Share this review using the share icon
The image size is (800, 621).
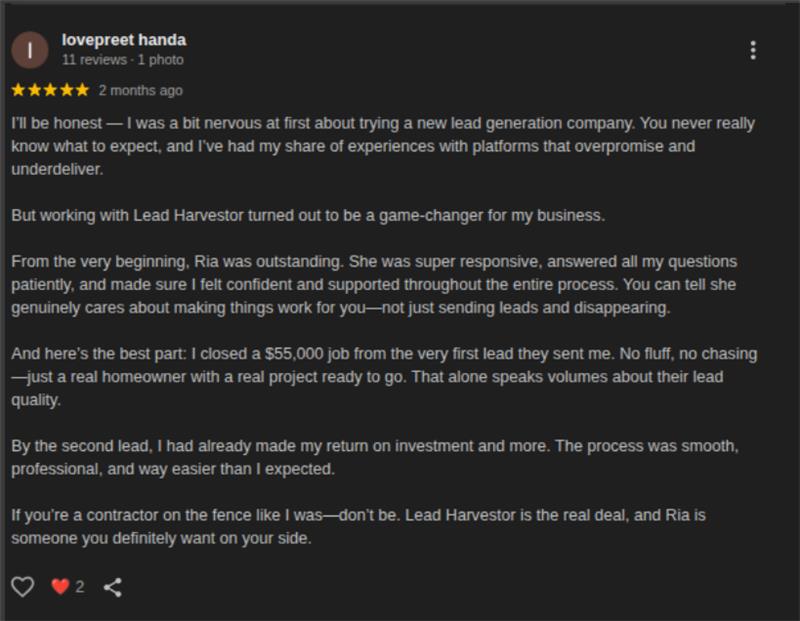click(113, 587)
